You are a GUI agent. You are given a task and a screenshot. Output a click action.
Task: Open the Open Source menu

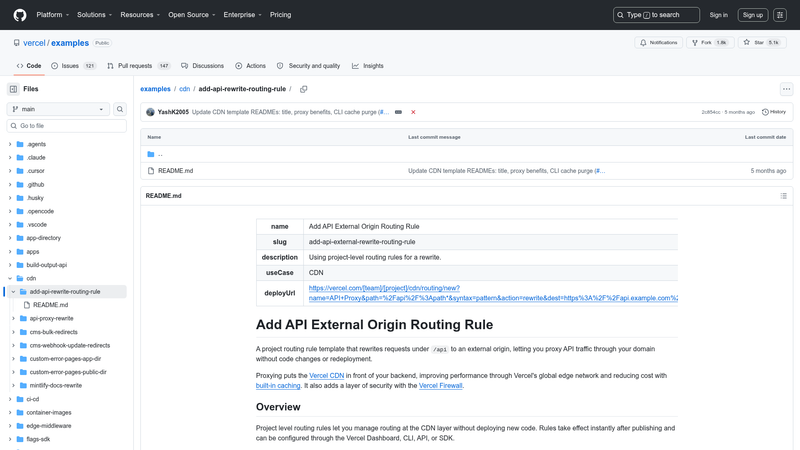pos(192,15)
